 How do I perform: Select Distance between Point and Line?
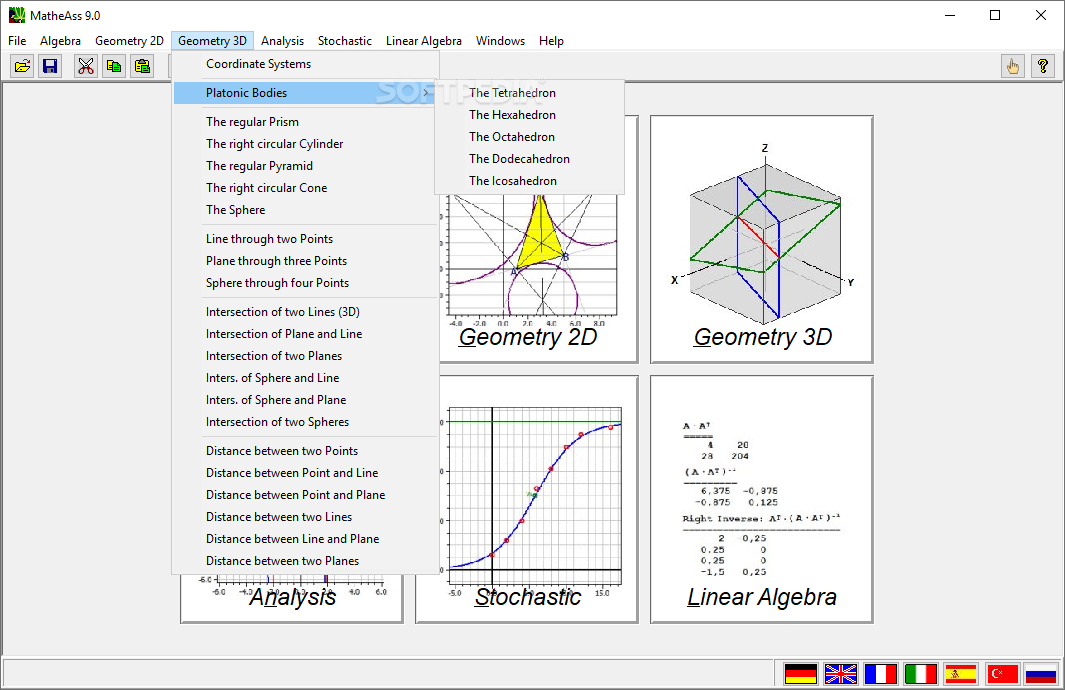[x=306, y=473]
